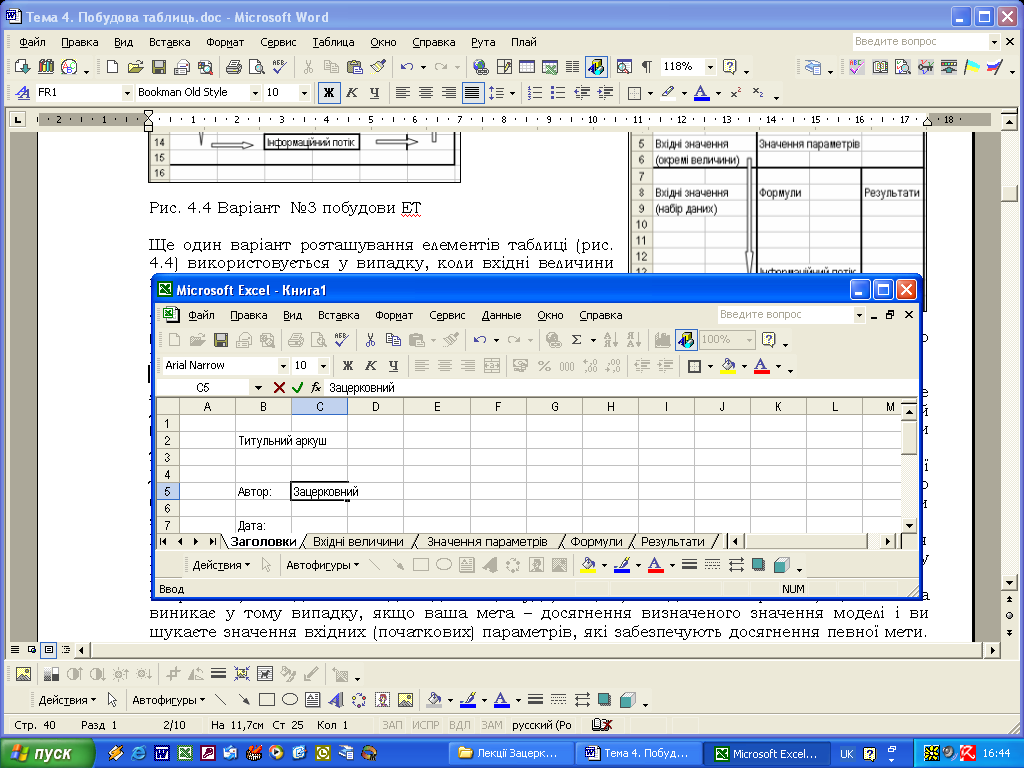
Task: Confirm entry with green checkmark
Action: click(x=297, y=388)
